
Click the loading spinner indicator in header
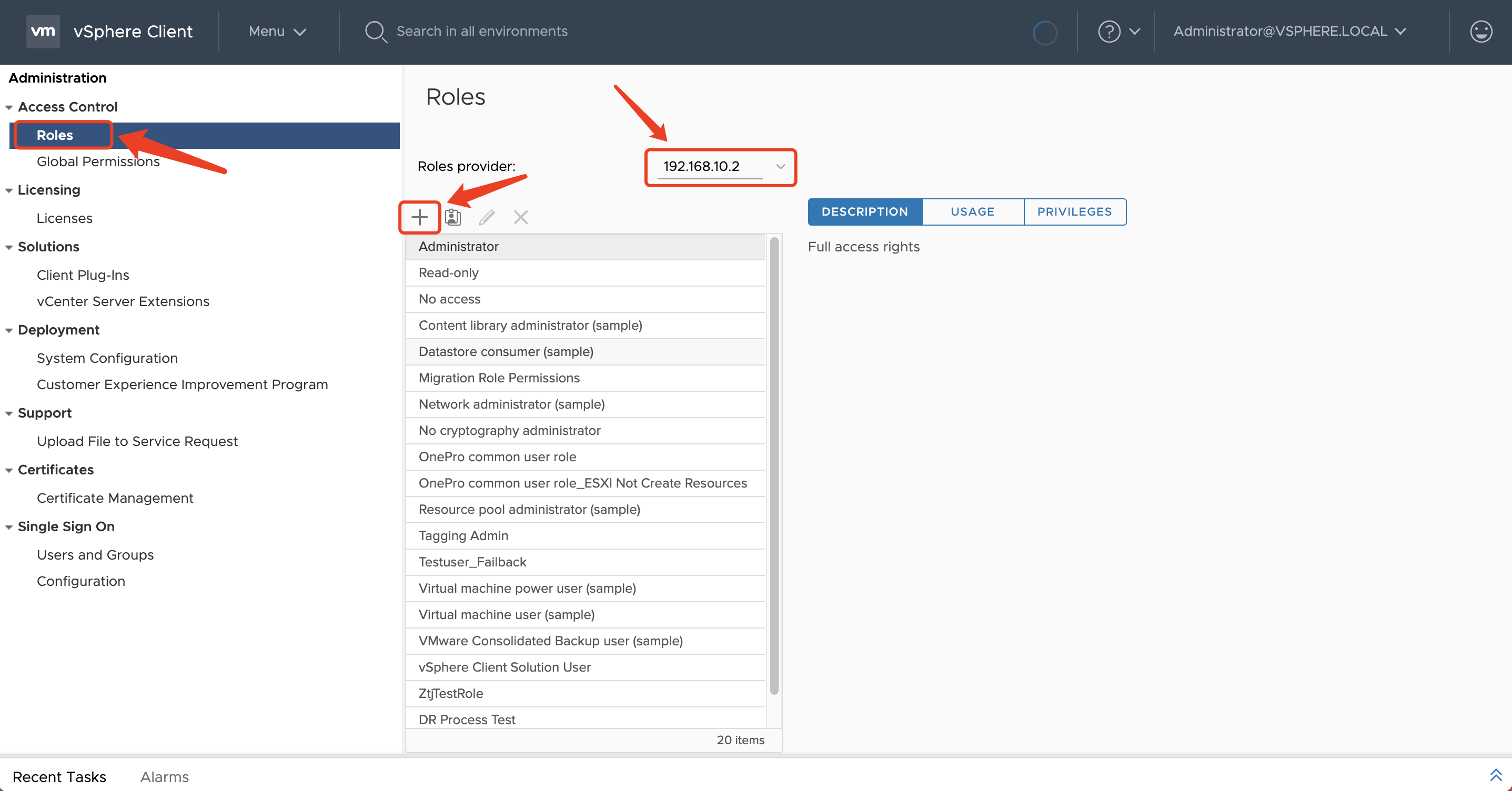click(x=1045, y=32)
